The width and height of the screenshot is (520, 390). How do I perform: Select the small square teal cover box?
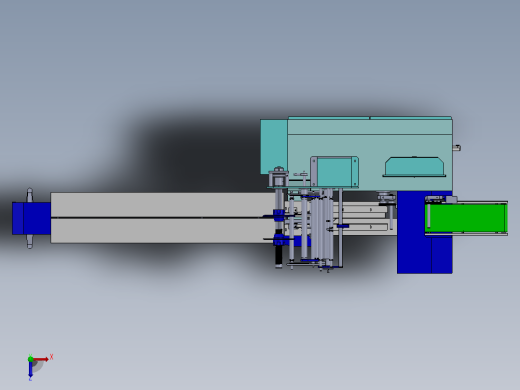coord(334,172)
